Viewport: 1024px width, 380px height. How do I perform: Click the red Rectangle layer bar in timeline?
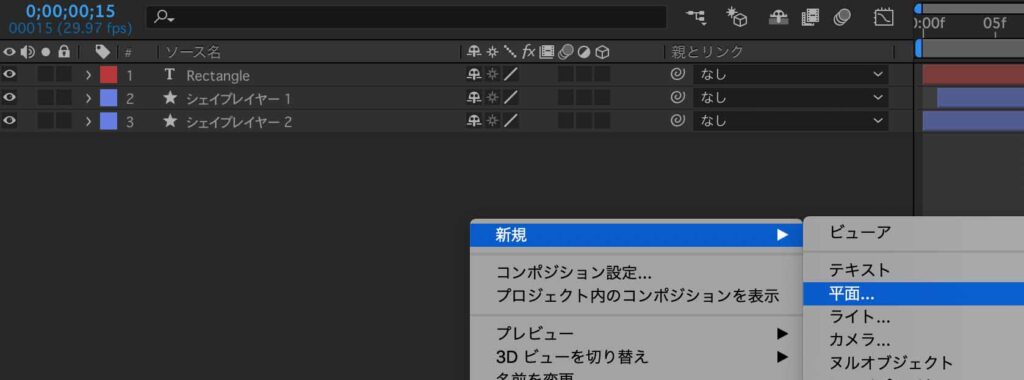pyautogui.click(x=973, y=74)
